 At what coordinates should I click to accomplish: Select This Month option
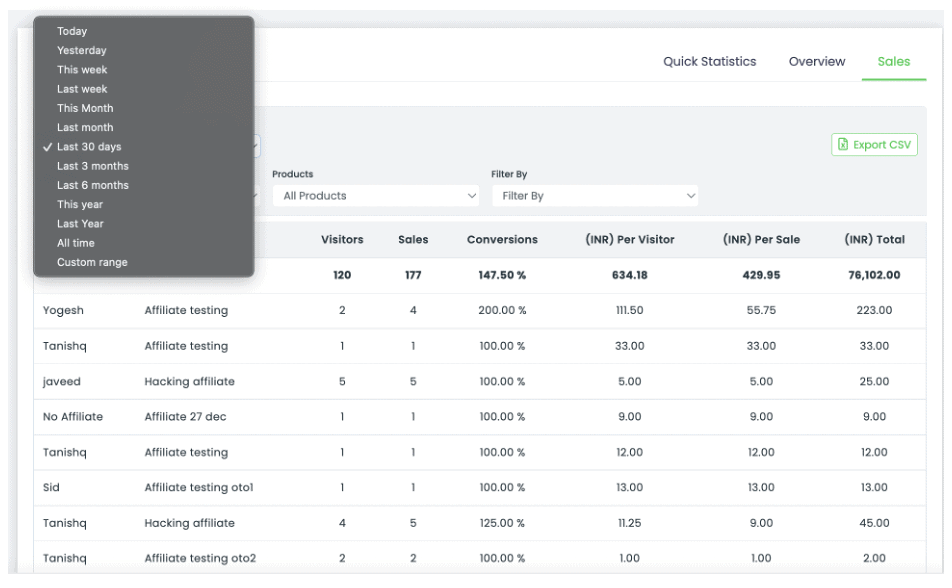point(85,108)
